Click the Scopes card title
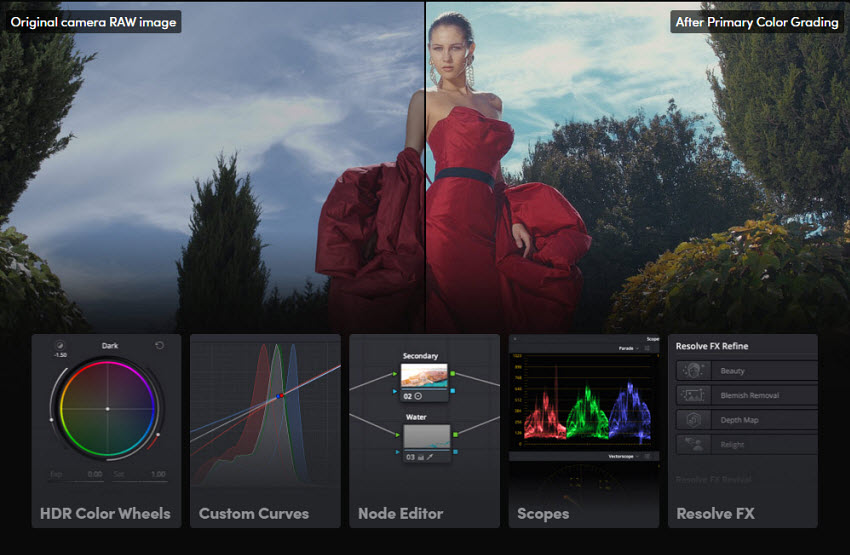Viewport: 850px width, 555px height. (x=543, y=514)
